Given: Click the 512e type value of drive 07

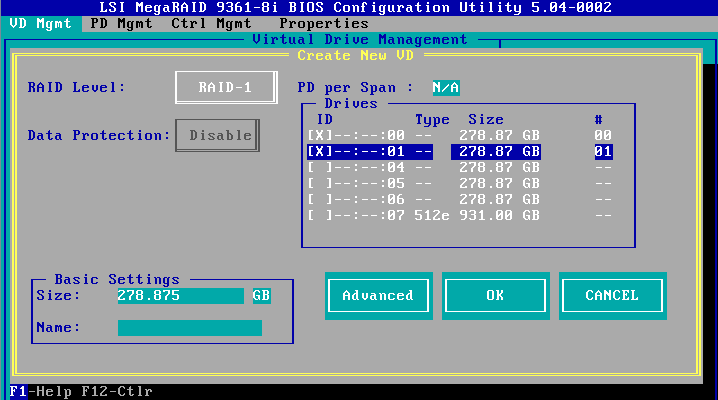Looking at the screenshot, I should 432,216.
